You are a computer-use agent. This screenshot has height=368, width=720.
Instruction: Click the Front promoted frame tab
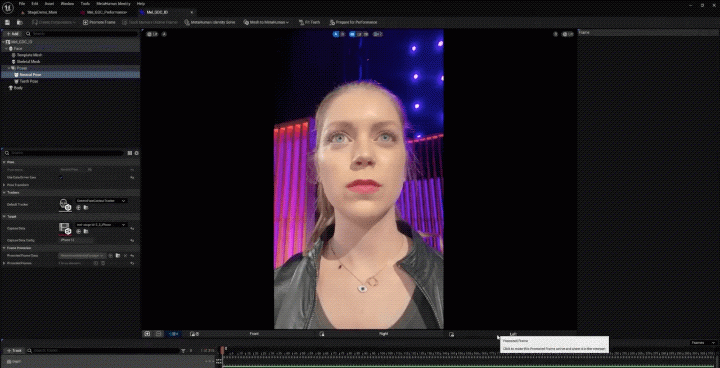[254, 334]
